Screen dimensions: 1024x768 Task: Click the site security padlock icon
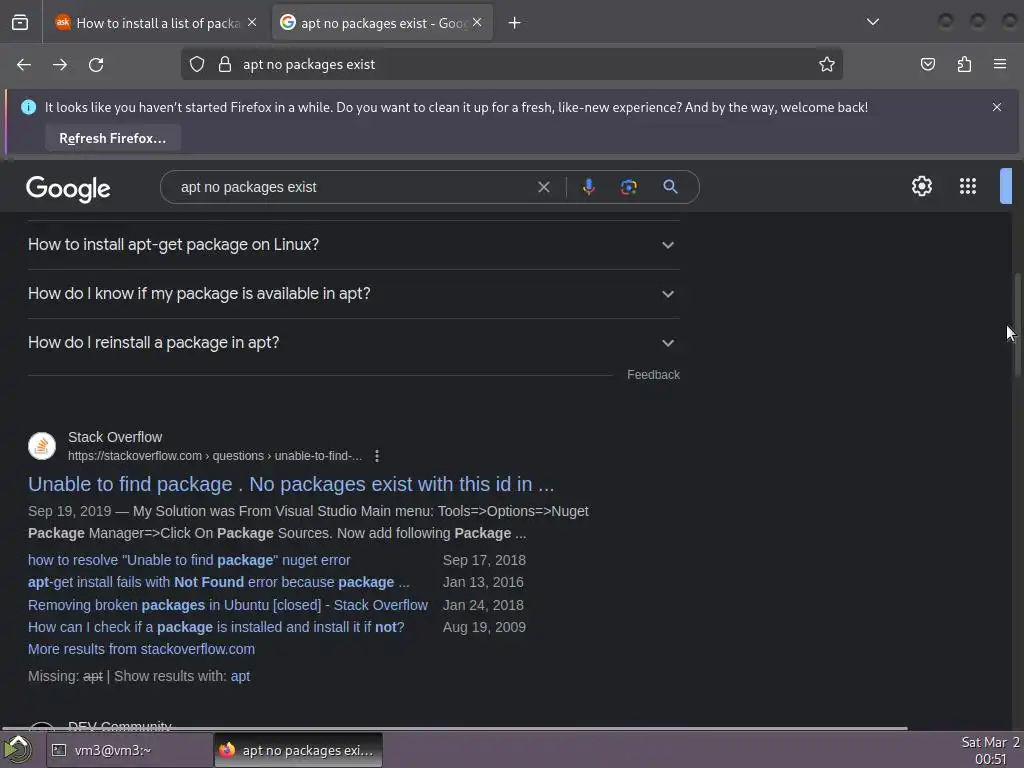tap(225, 64)
